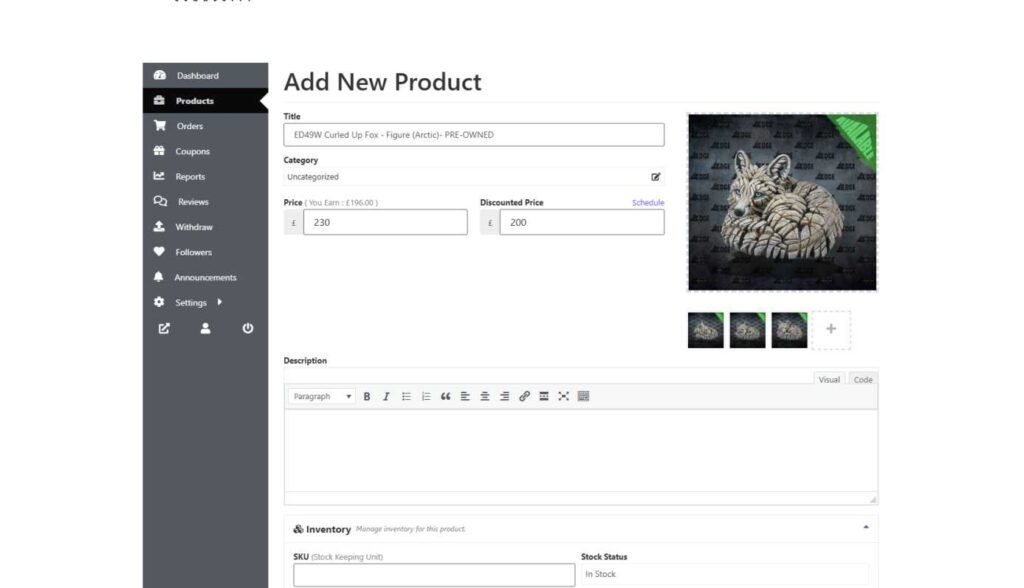Insert a link using the link icon
The width and height of the screenshot is (1024, 588).
click(524, 397)
